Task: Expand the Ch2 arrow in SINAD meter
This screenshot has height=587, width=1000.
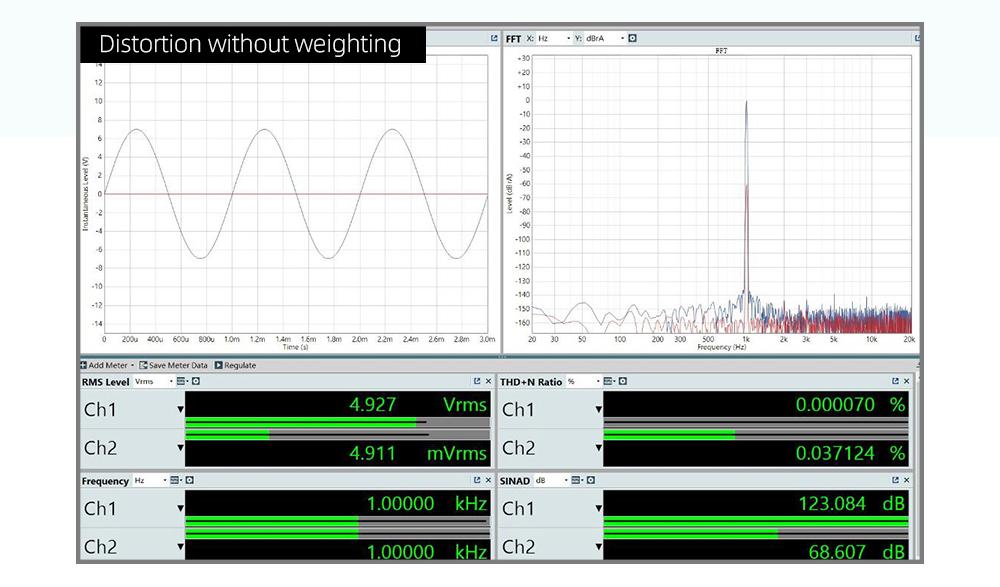Action: click(x=599, y=548)
